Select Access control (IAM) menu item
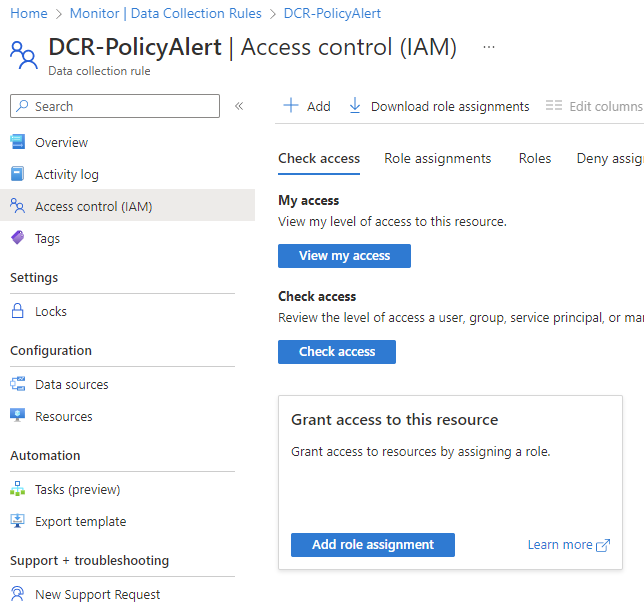644x612 pixels. click(127, 205)
